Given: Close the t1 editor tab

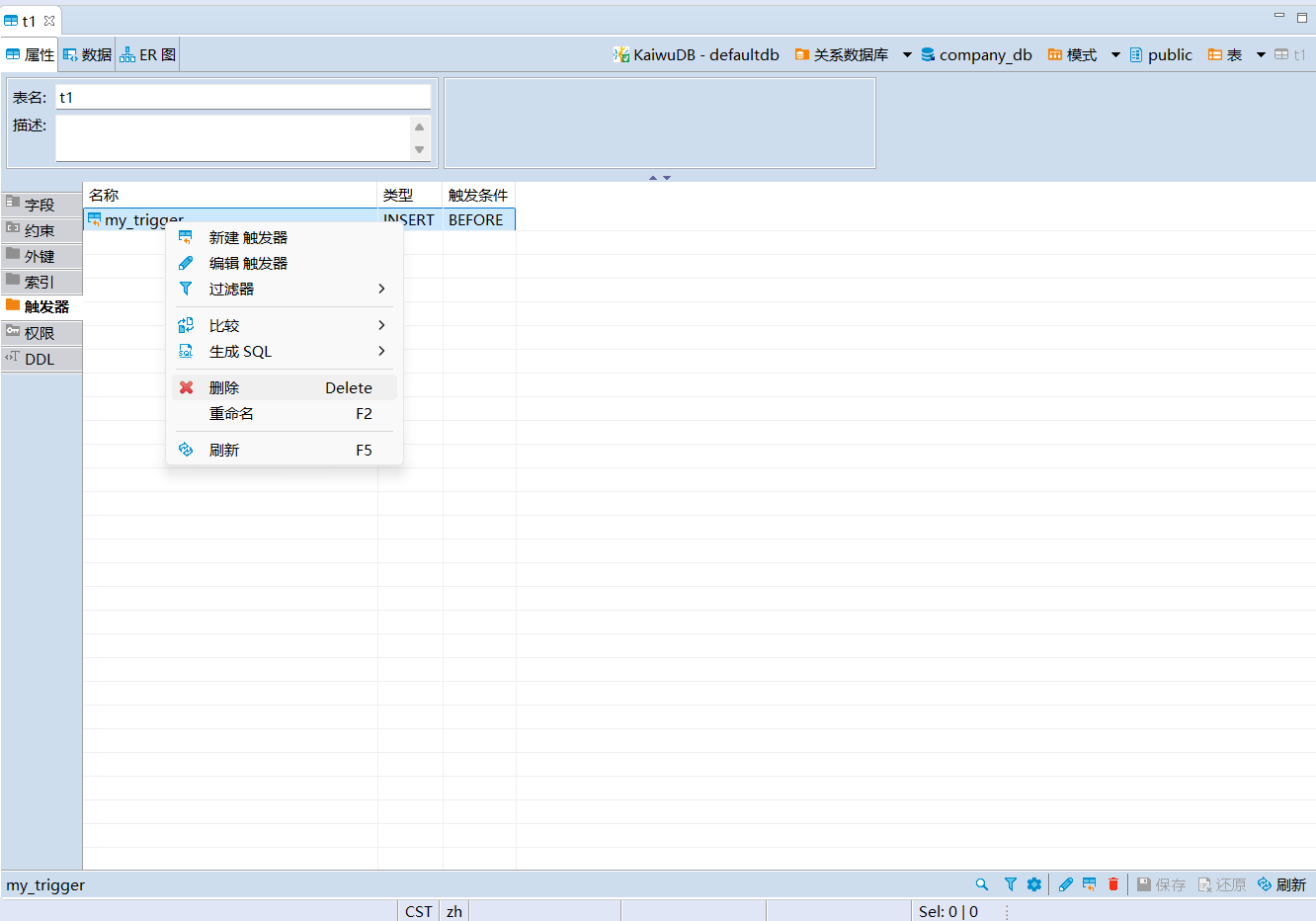Looking at the screenshot, I should (49, 21).
